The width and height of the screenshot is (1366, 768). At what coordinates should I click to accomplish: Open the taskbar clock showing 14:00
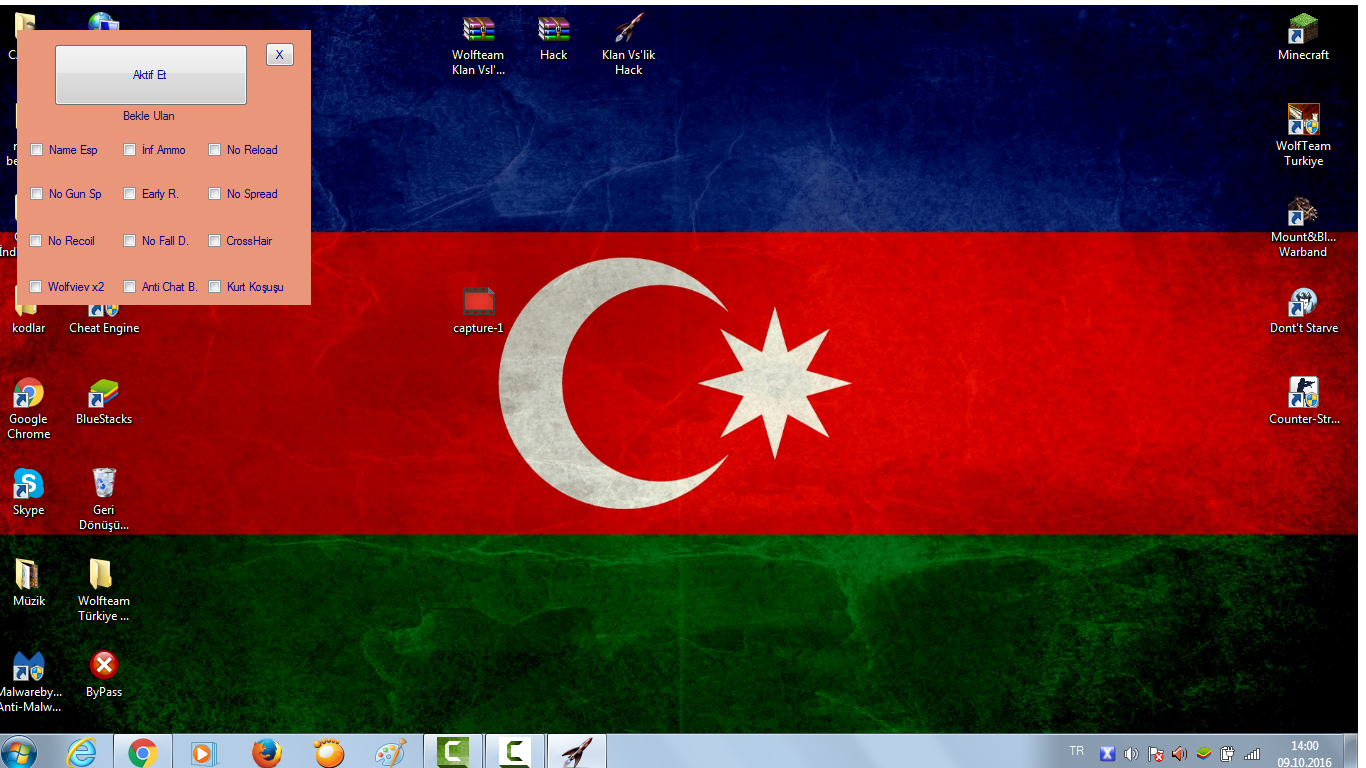pyautogui.click(x=1304, y=753)
